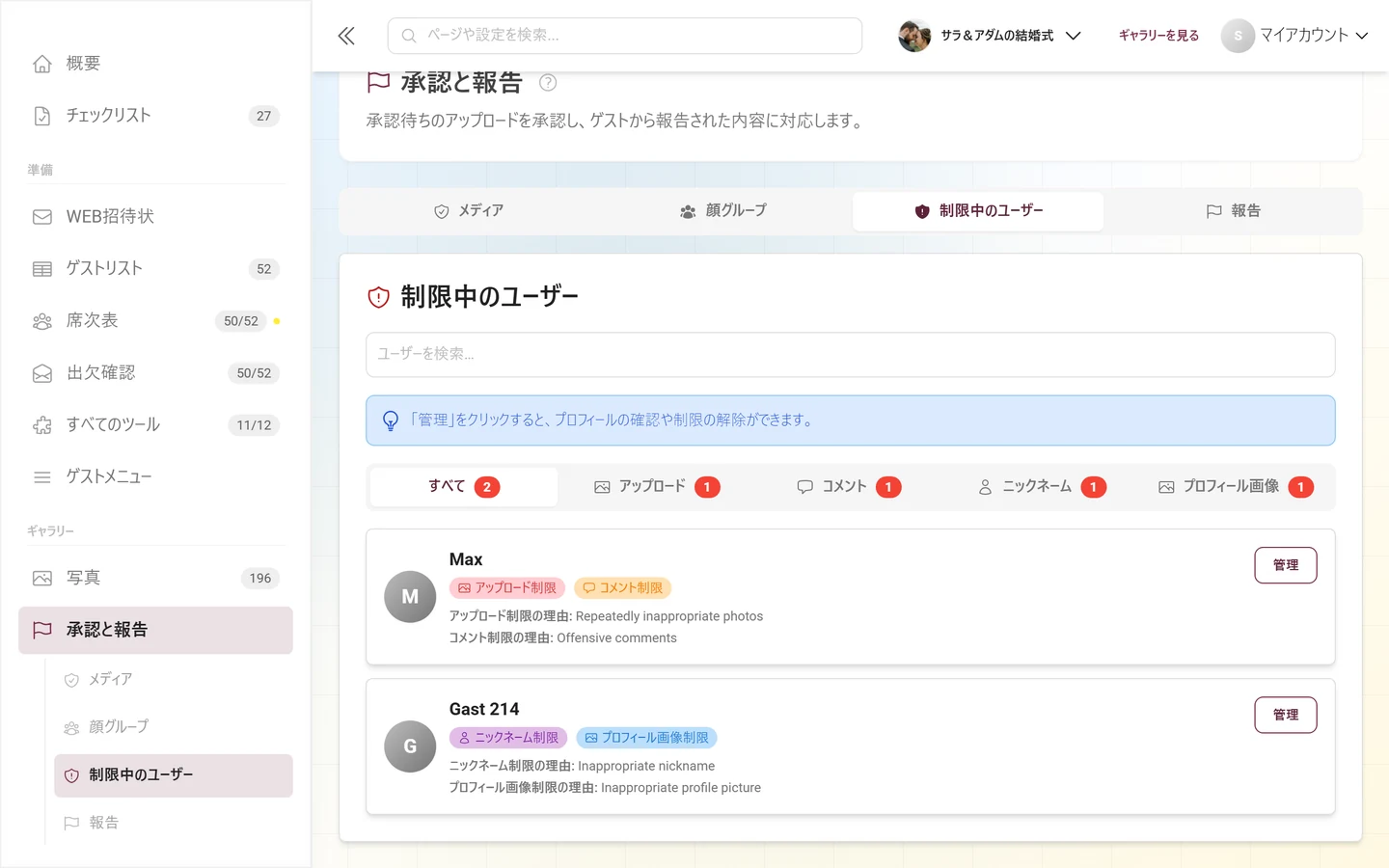The width and height of the screenshot is (1389, 868).
Task: Filter by すべて restrictions
Action: coord(464,487)
